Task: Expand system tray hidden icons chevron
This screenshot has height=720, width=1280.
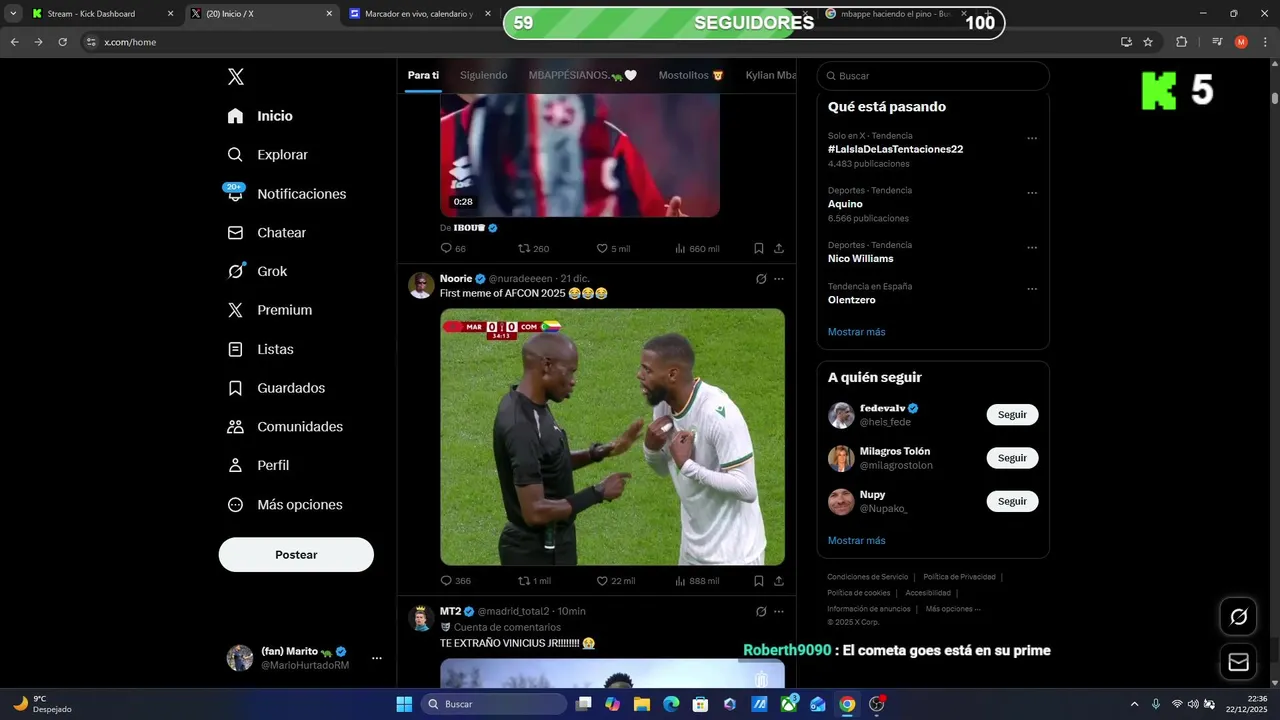Action: click(x=1134, y=704)
